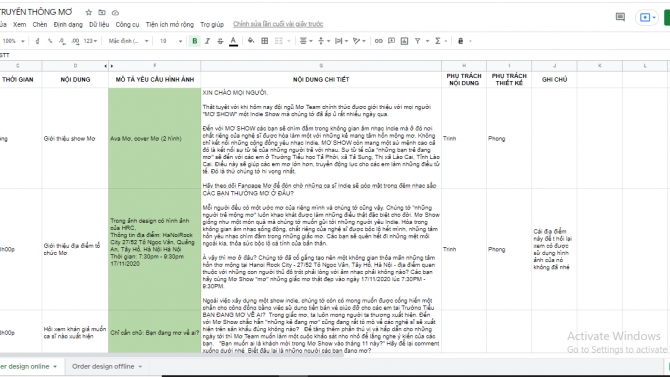
Task: Check cloud save status icon
Action: coord(115,13)
